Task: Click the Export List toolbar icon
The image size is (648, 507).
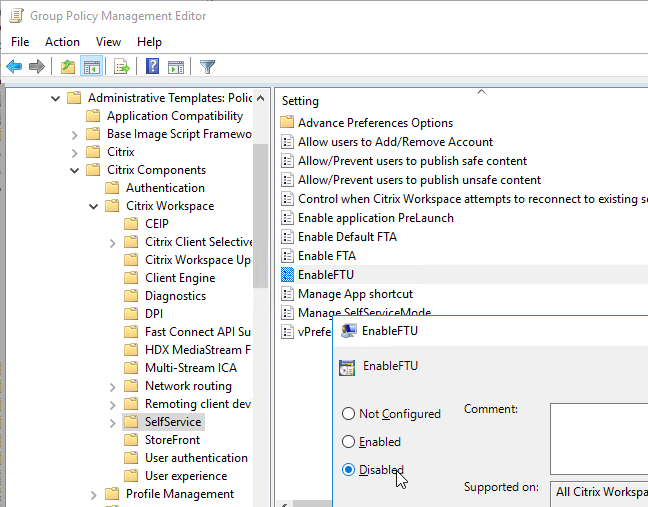Action: [122, 66]
